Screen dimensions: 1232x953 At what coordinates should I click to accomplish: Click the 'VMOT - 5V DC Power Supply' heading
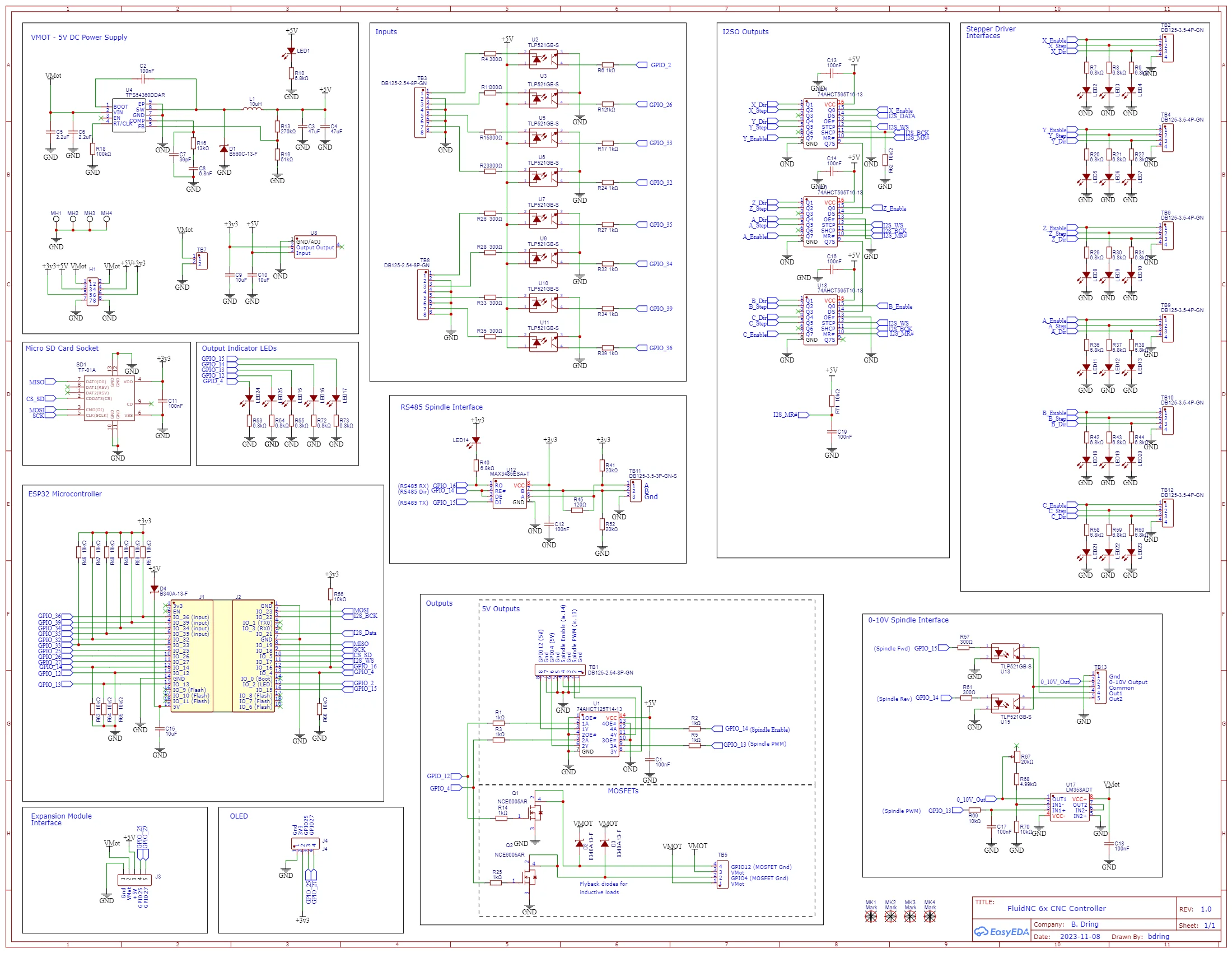coord(79,37)
